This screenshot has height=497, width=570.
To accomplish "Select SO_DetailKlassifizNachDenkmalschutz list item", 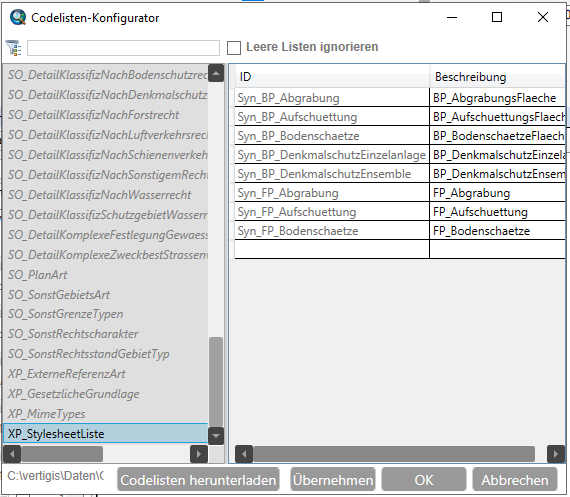I will coord(105,95).
